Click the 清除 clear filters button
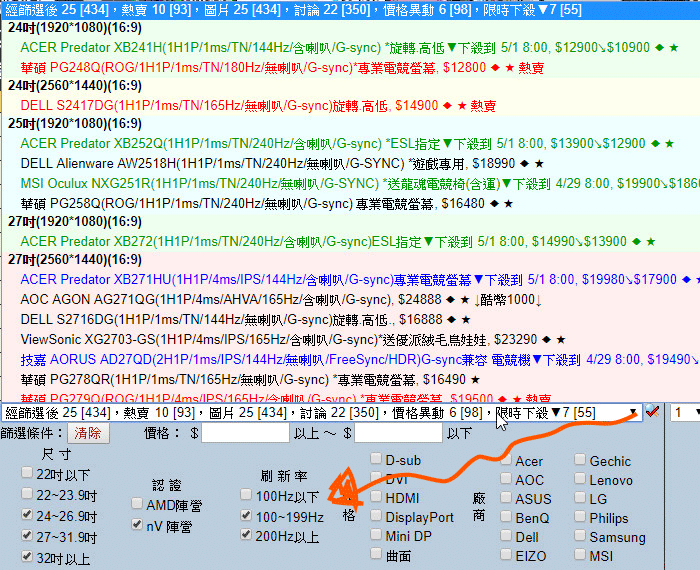The height and width of the screenshot is (570, 700). pos(88,433)
